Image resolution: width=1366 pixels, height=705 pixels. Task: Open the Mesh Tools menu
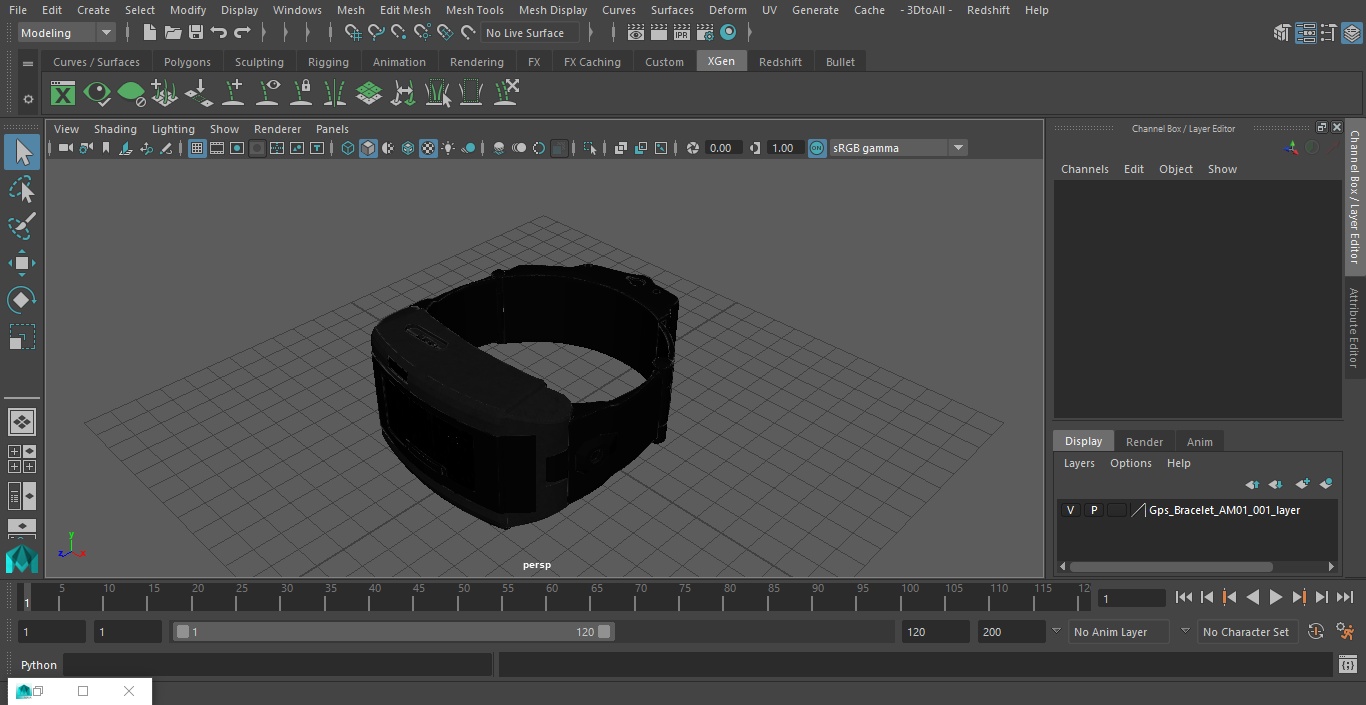pos(474,10)
